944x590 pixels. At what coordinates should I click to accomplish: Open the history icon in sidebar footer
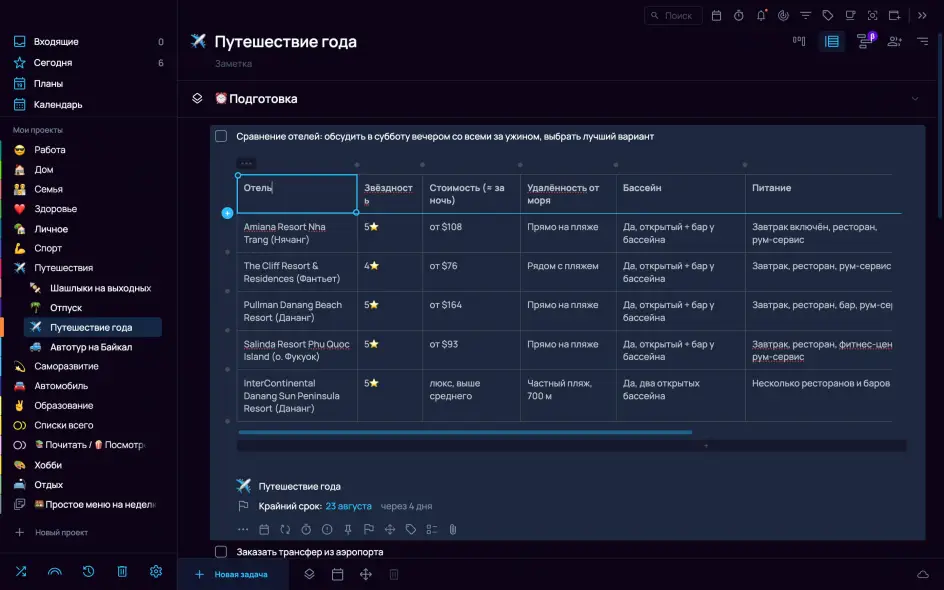point(89,571)
